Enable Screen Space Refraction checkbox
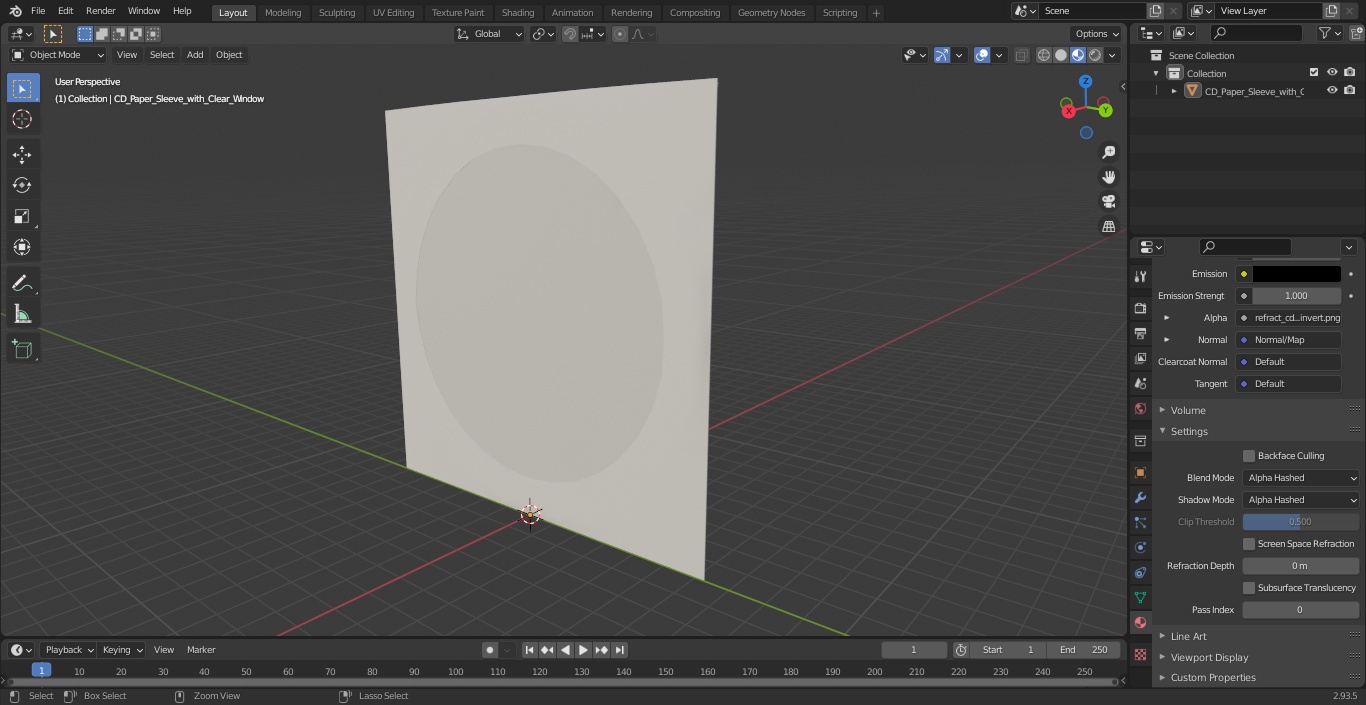The width and height of the screenshot is (1366, 705). click(1249, 544)
